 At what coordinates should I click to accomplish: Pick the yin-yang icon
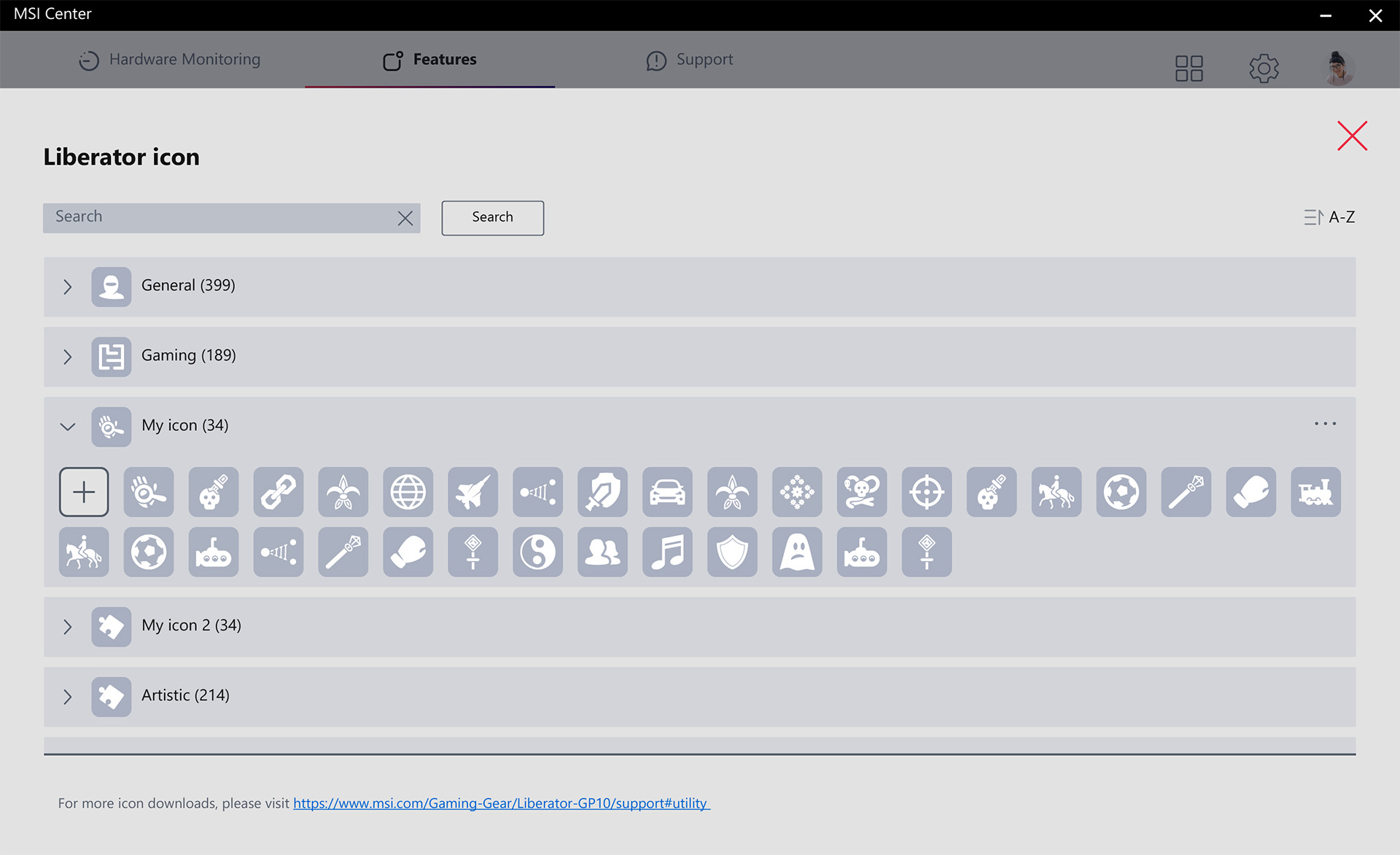tap(538, 553)
